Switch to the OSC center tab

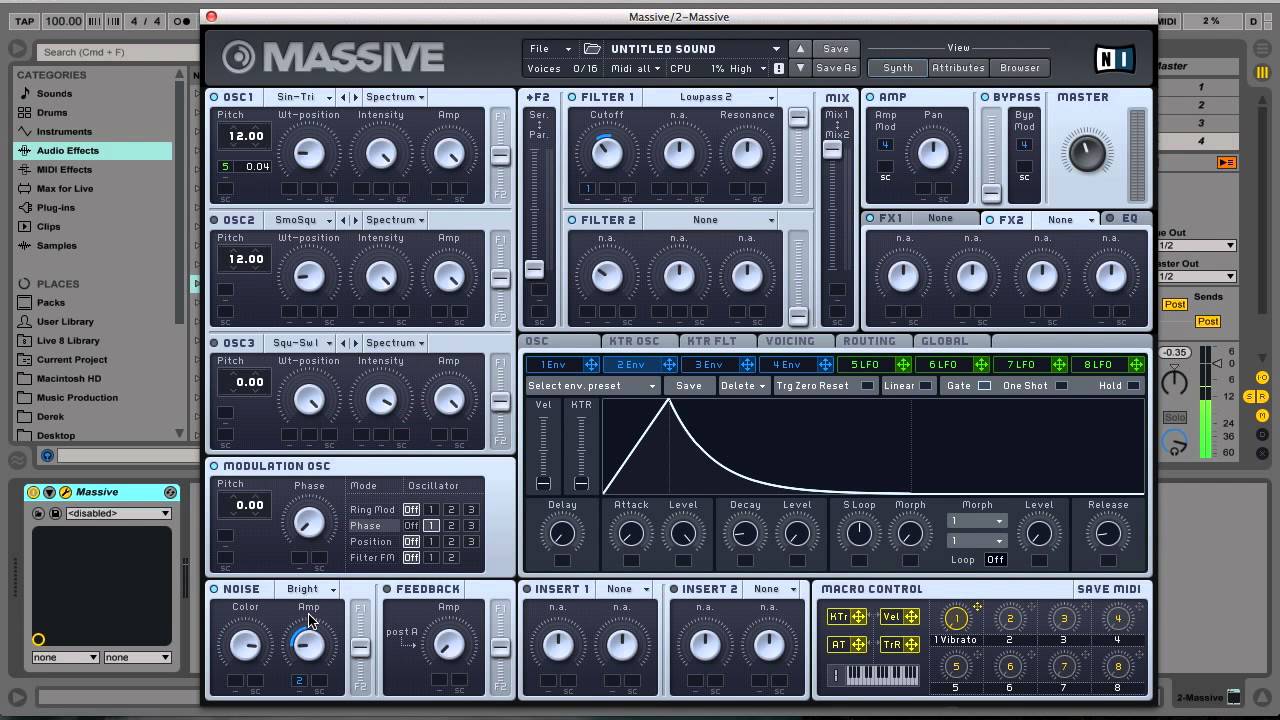point(560,341)
